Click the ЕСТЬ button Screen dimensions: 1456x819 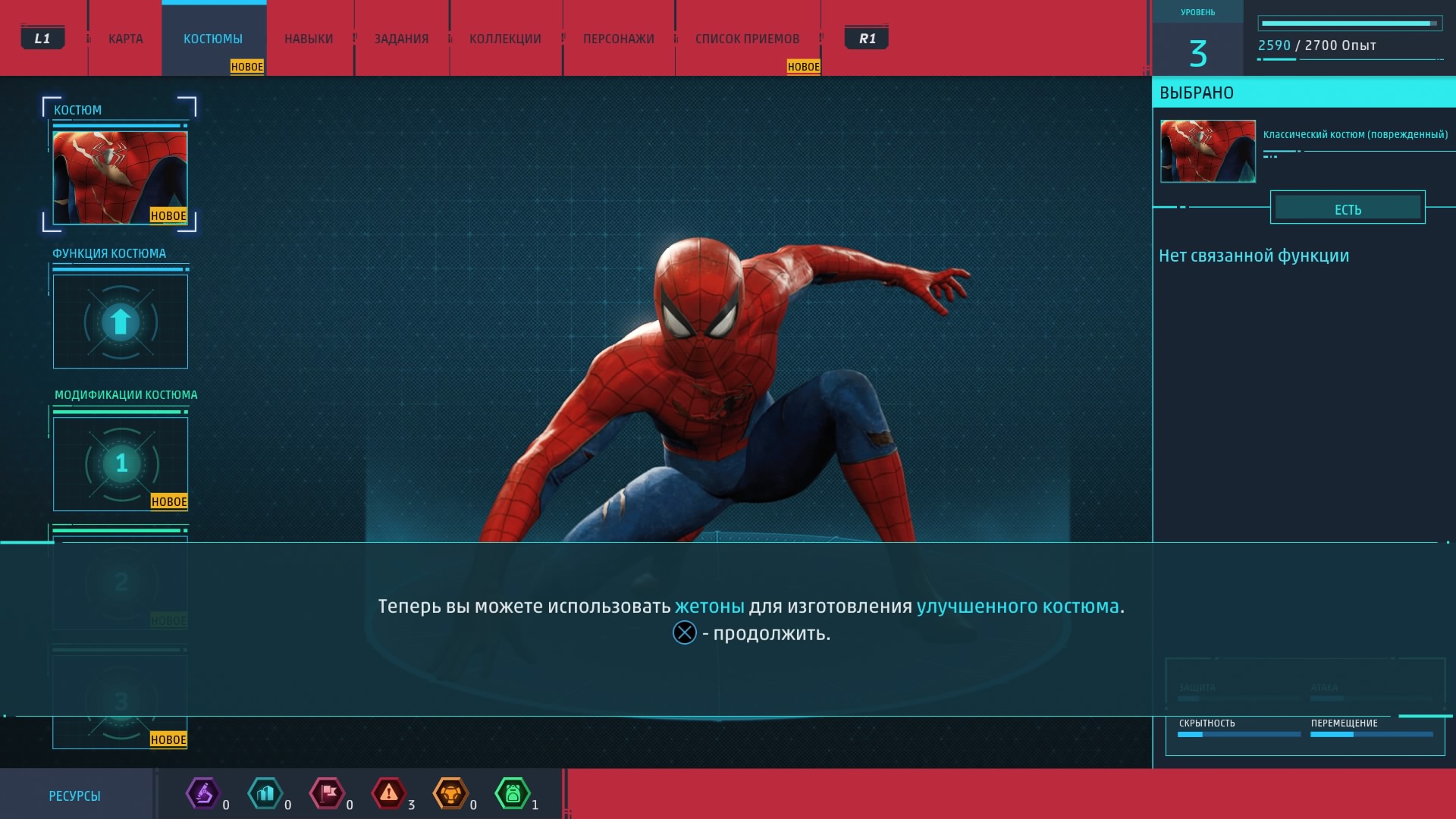click(1348, 209)
